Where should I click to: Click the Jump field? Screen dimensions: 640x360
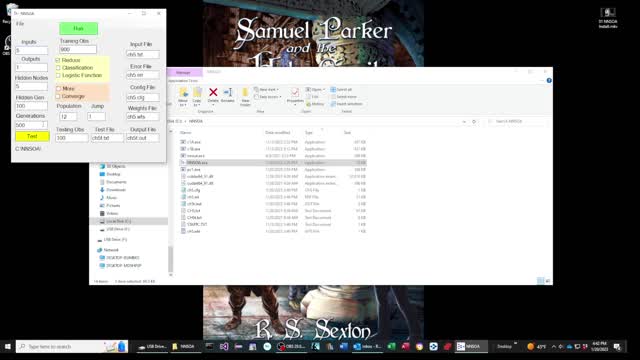coord(96,117)
